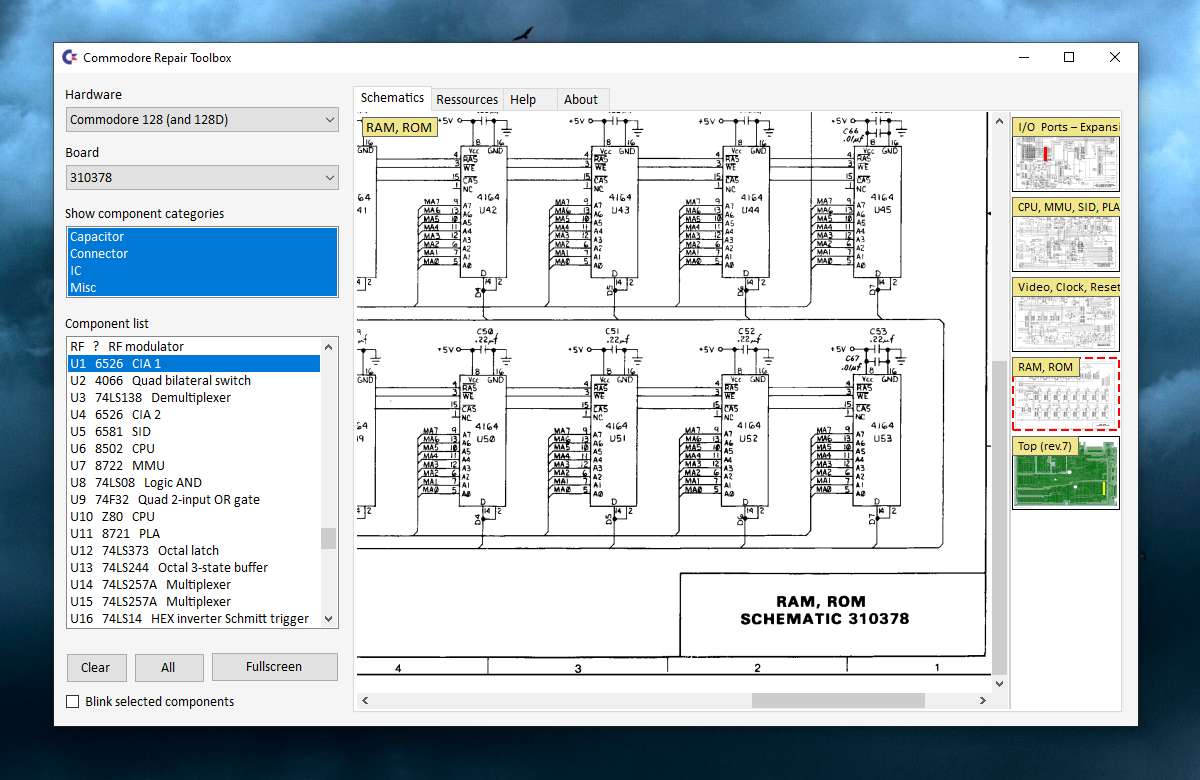Select U9 74F32 Quad 2-input OR gate

click(194, 500)
